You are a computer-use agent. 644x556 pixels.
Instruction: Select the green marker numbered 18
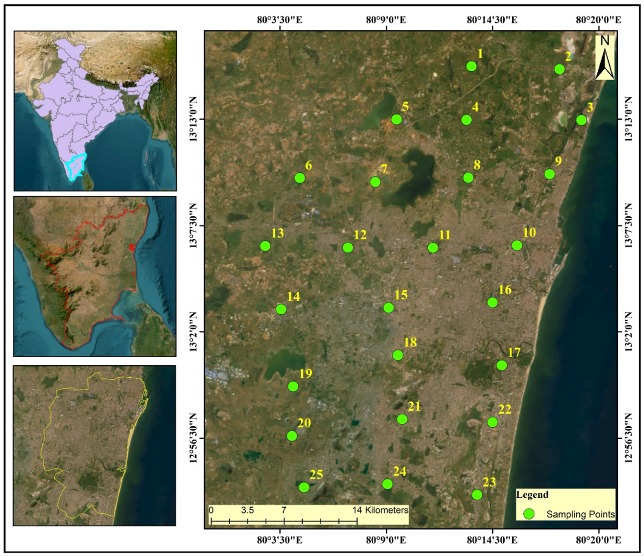click(398, 355)
